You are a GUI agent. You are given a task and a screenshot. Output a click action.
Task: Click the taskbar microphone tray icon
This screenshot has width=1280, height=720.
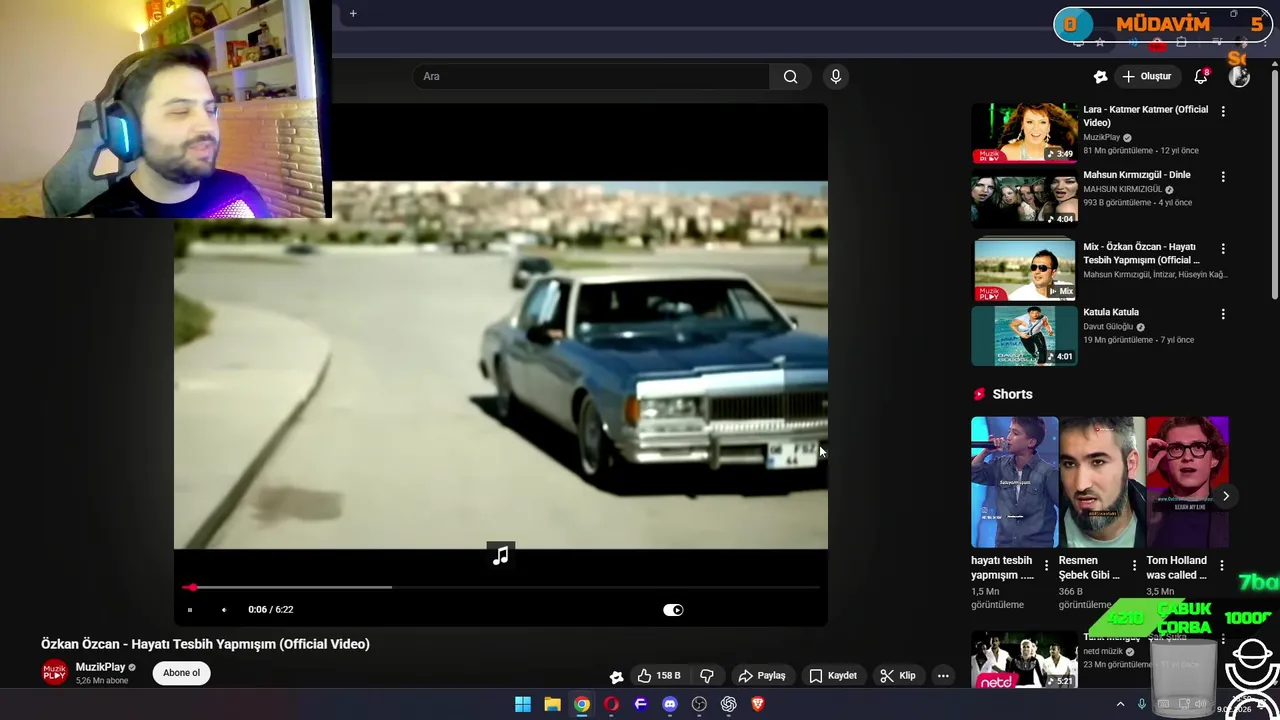pyautogui.click(x=1142, y=704)
